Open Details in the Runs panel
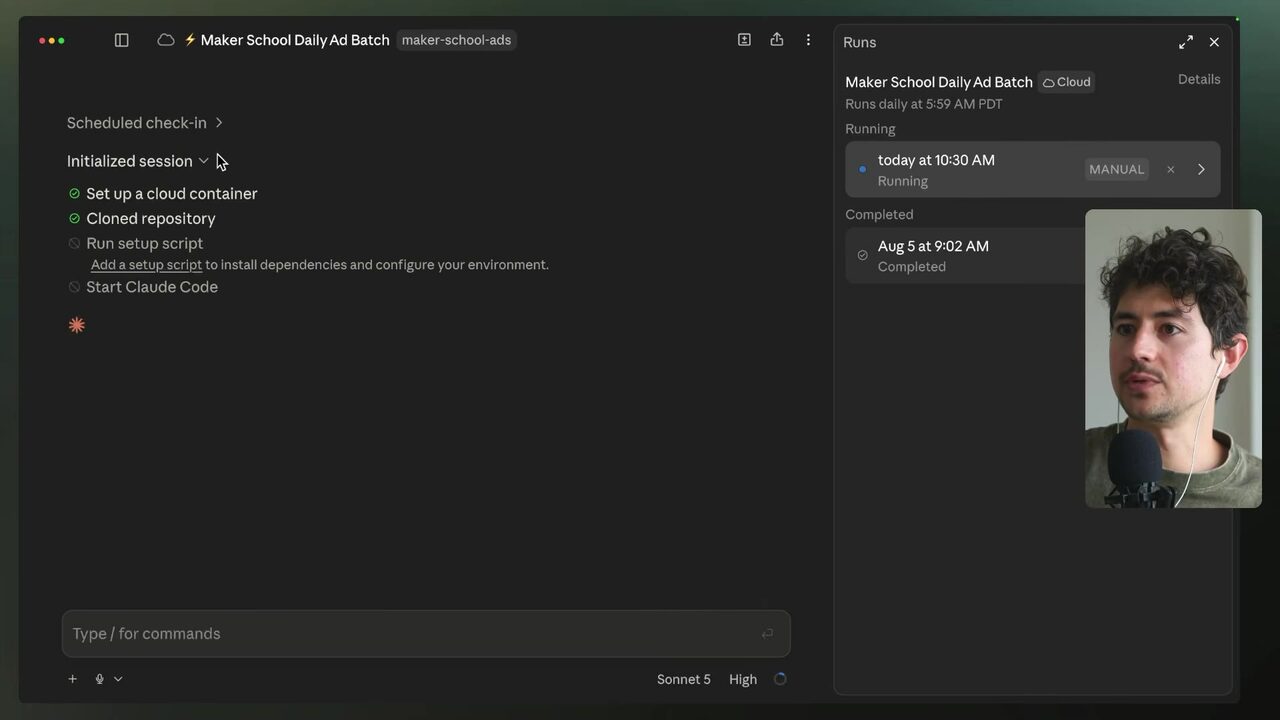This screenshot has height=720, width=1280. [x=1199, y=79]
